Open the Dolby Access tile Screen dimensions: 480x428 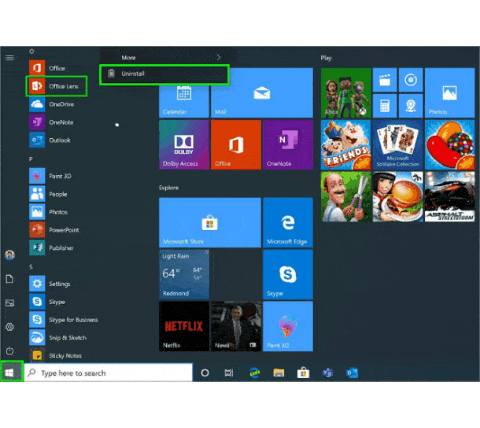184,145
